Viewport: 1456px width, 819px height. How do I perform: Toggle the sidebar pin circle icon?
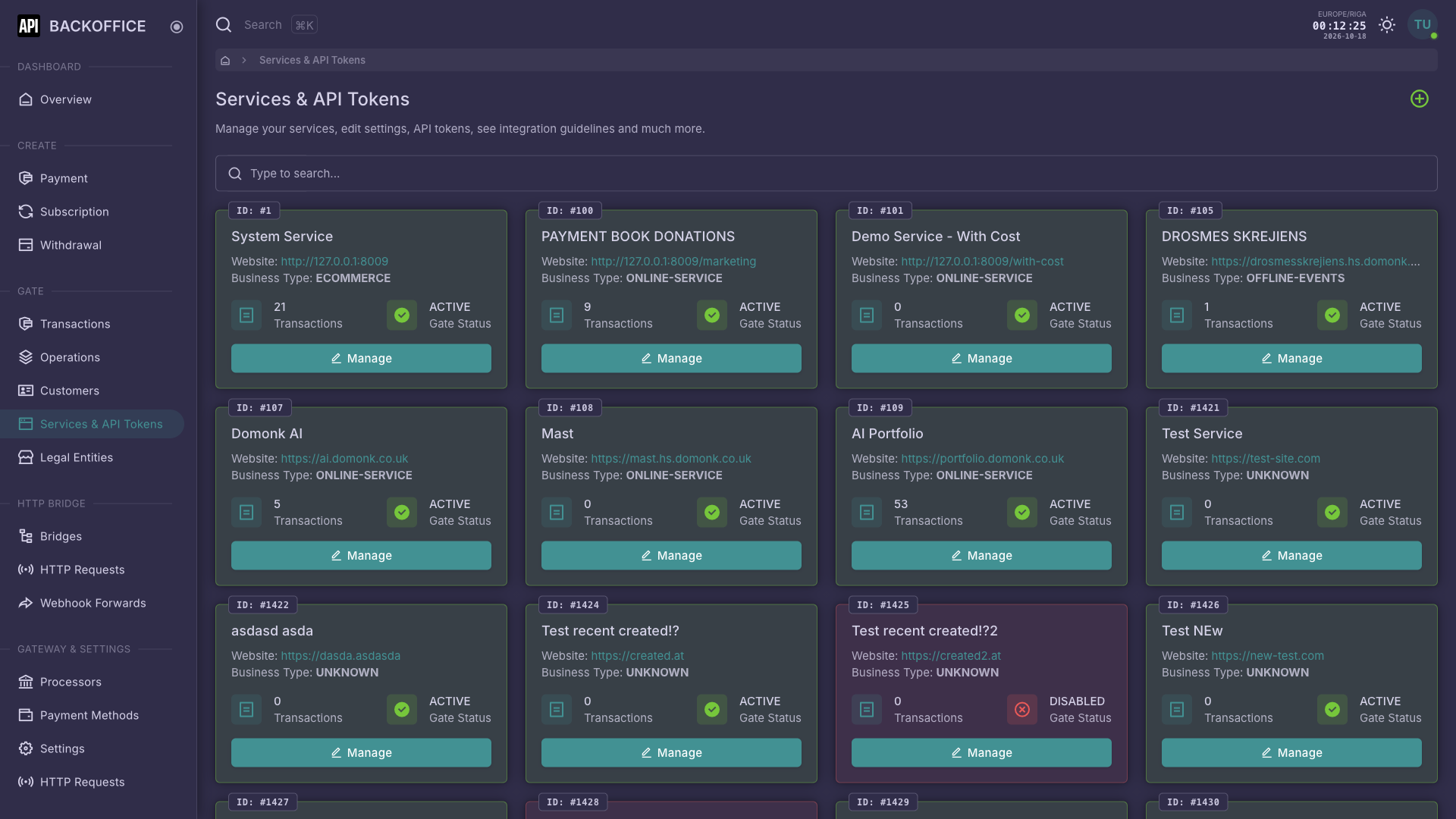[177, 27]
